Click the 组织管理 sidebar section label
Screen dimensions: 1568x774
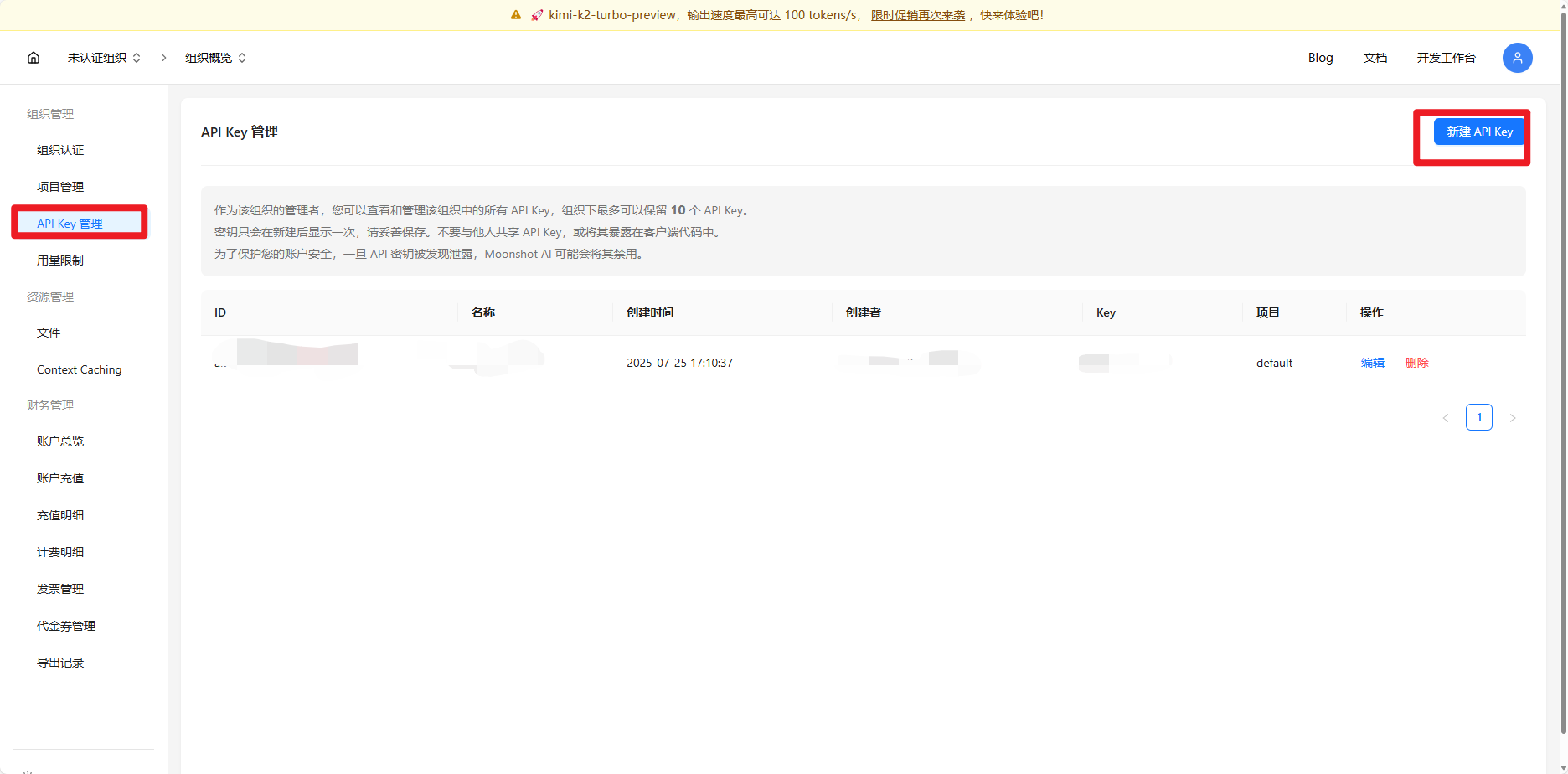(x=50, y=114)
